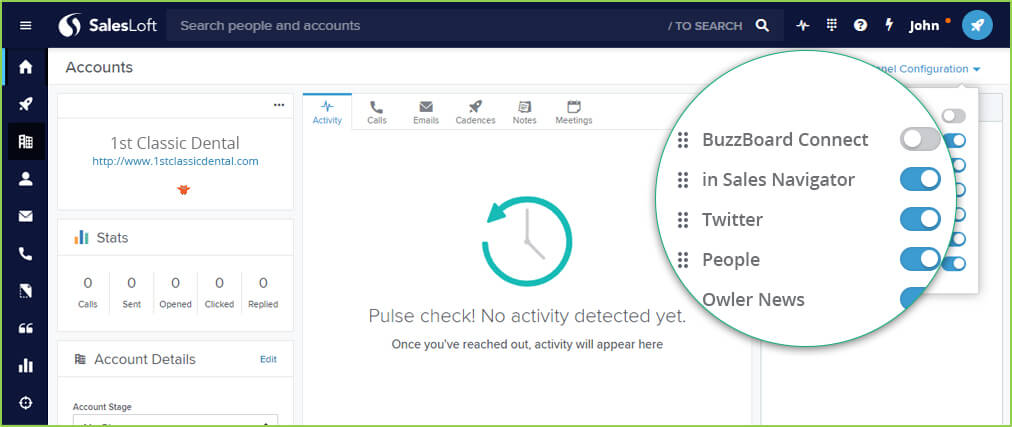Open Calls phone icon in sidebar
The width and height of the screenshot is (1012, 427).
click(x=26, y=254)
